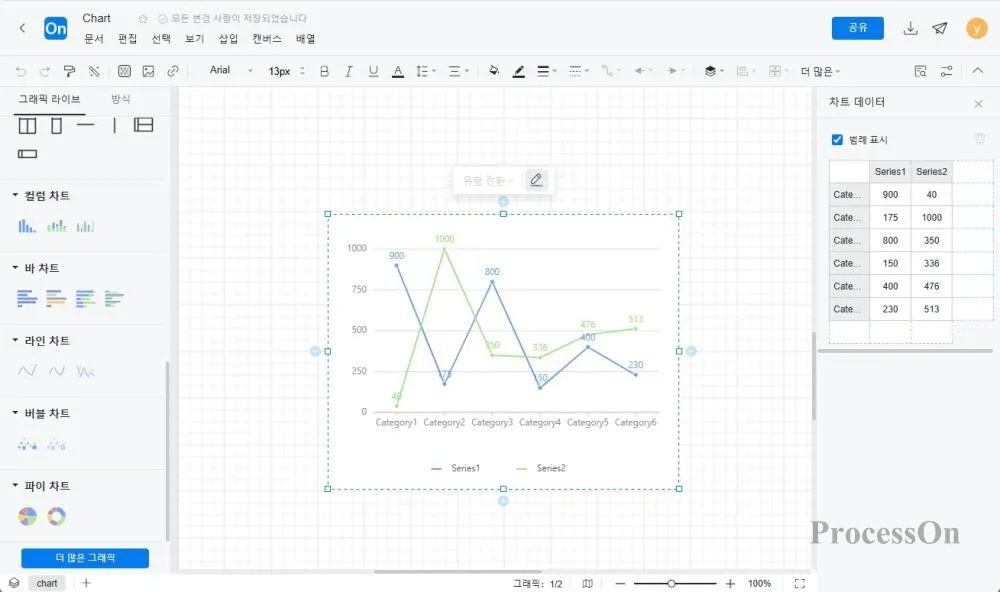Uncheck the 범례 표시 checkbox
Screen dimensions: 1000x592
(837, 140)
